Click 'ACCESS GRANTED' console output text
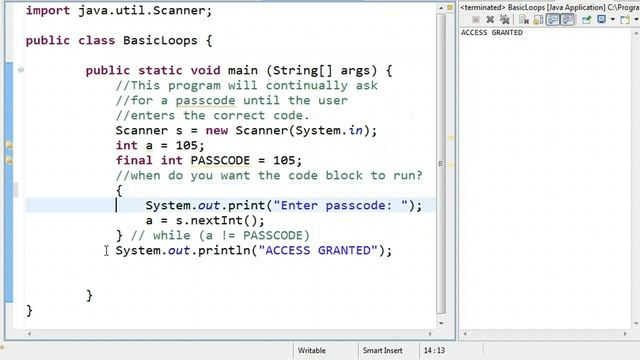Viewport: 640px width, 360px height. tap(492, 33)
